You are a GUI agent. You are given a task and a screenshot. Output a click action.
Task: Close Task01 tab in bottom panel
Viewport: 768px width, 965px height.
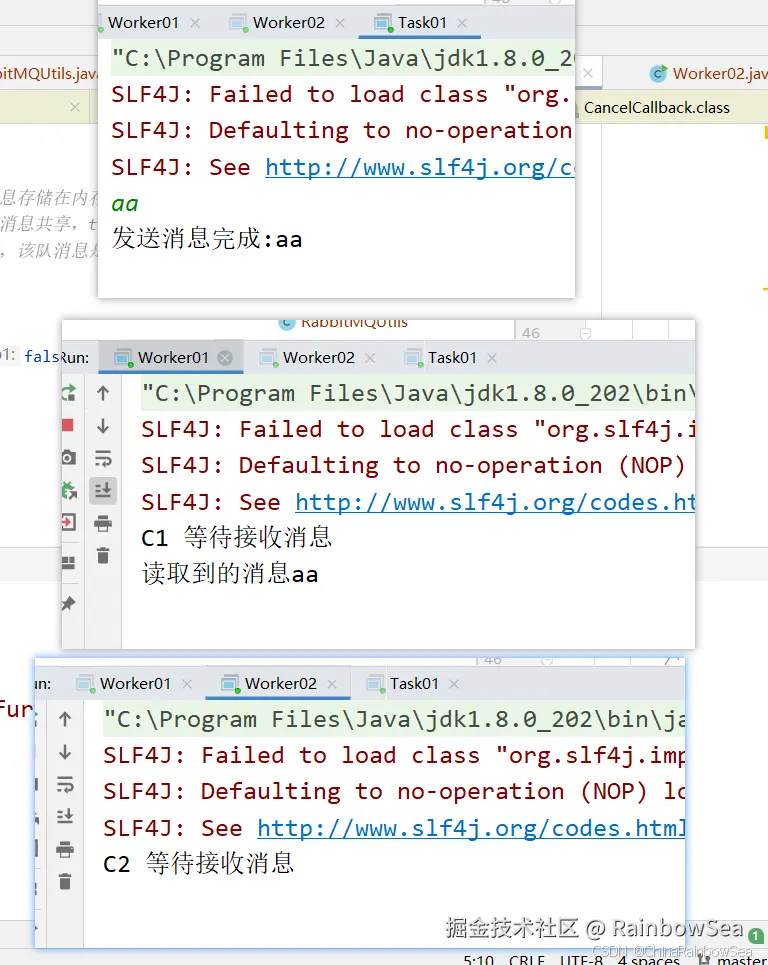pos(454,684)
